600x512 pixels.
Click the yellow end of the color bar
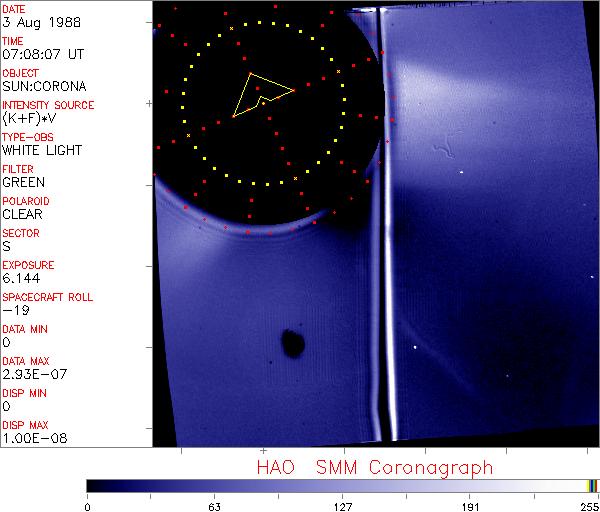[592, 485]
